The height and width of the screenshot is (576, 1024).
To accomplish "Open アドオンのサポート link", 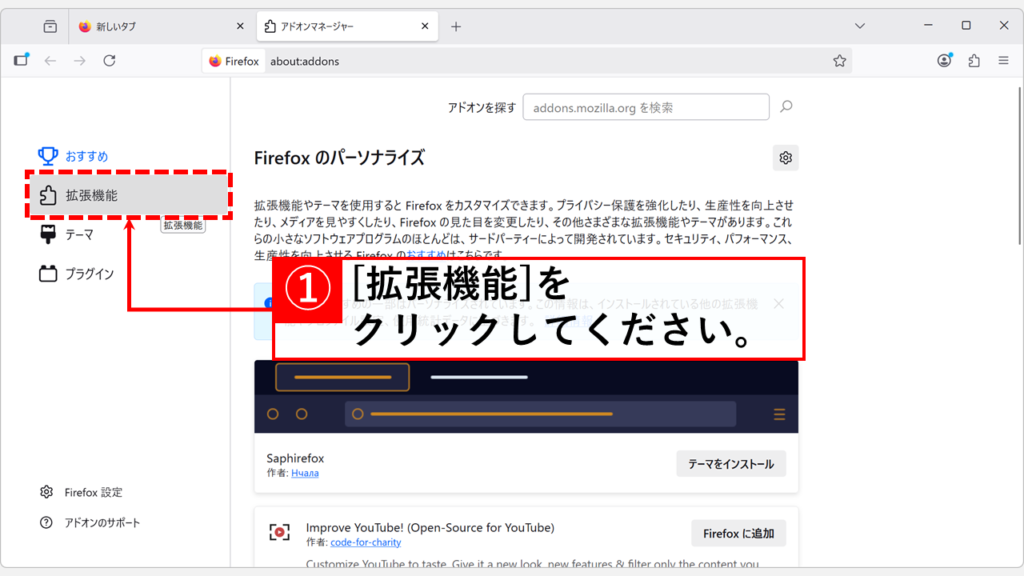I will pos(102,523).
